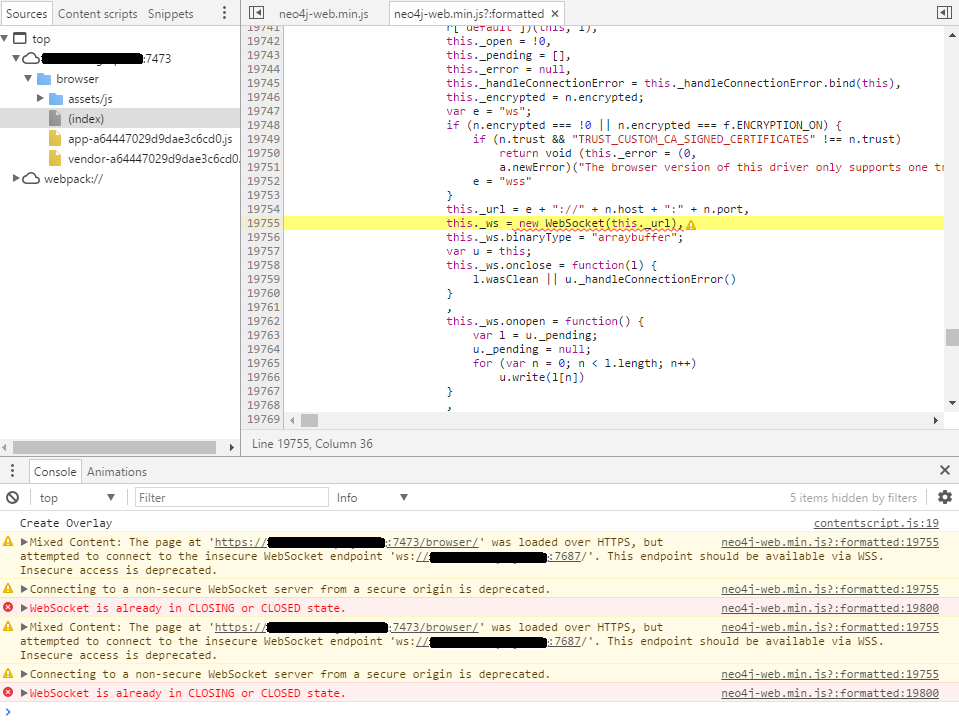
Task: Open the Sources tab in navigator
Action: click(x=26, y=13)
